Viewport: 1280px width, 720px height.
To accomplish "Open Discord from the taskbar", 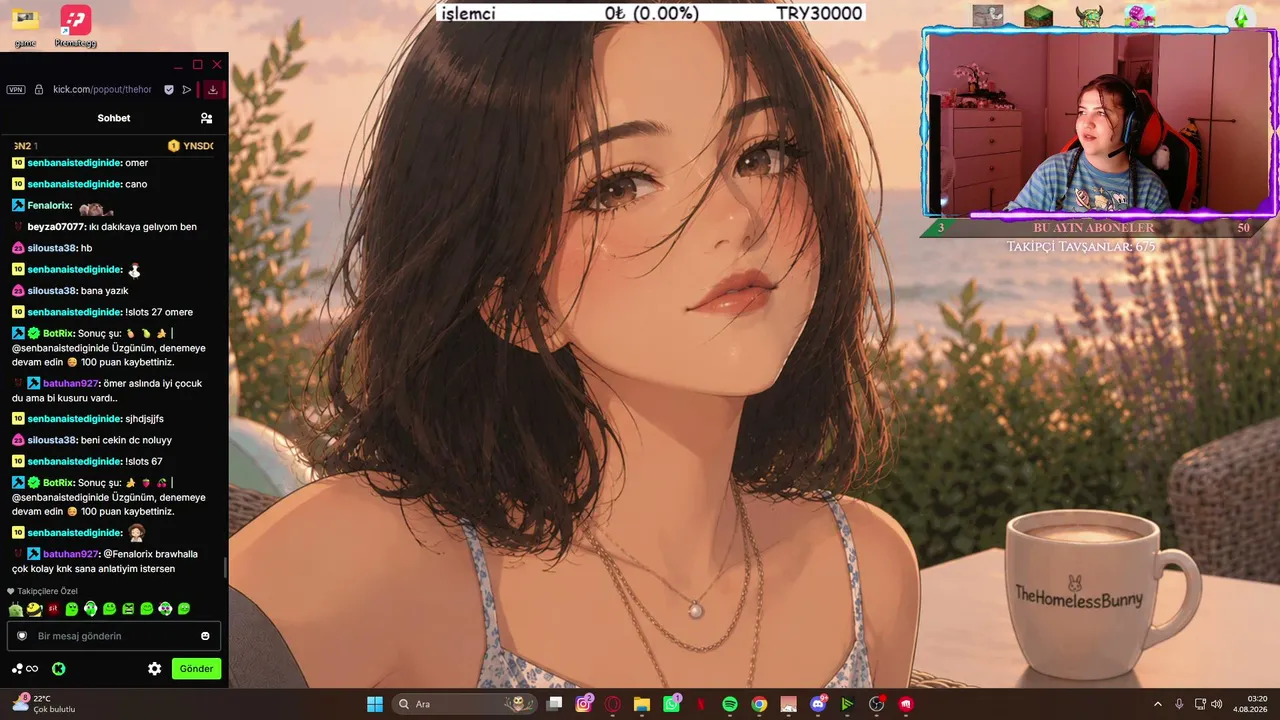I will pos(818,704).
